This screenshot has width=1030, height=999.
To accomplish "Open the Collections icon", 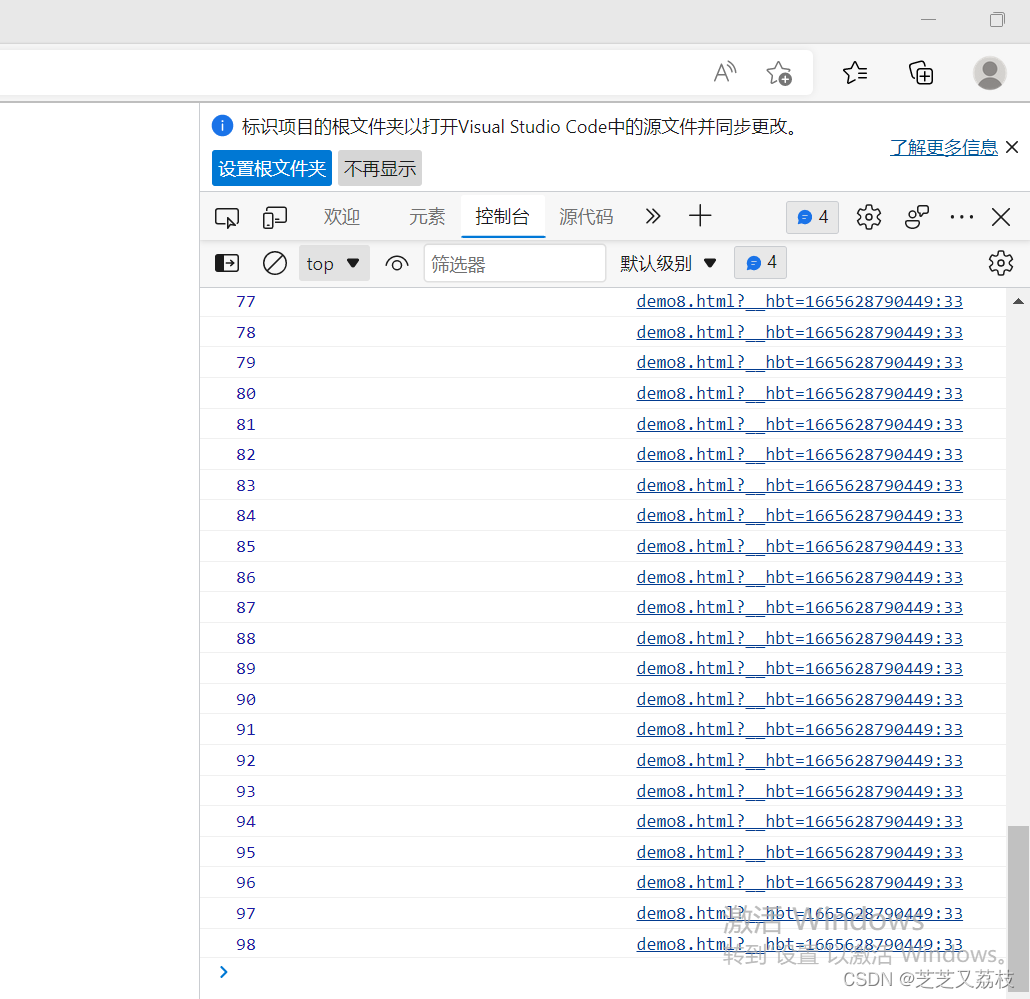I will [921, 72].
